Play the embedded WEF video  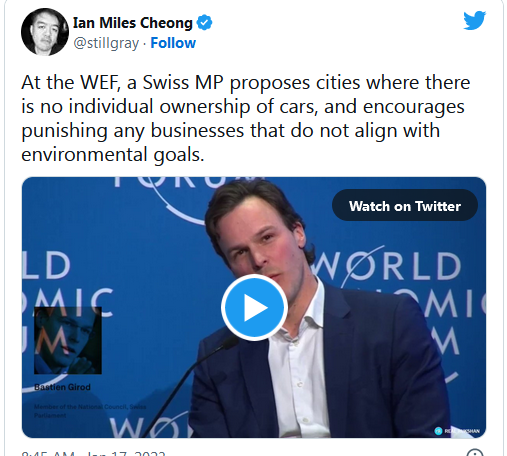(254, 307)
